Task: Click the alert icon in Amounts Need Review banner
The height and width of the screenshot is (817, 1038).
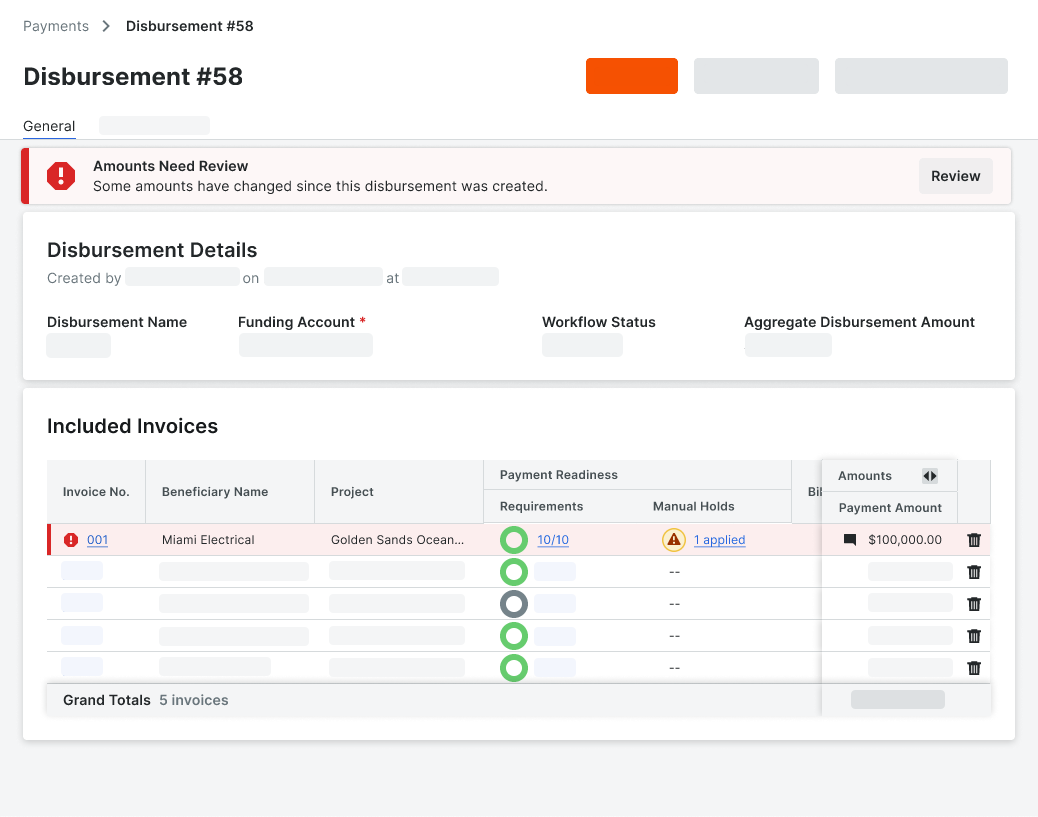Action: pos(60,176)
